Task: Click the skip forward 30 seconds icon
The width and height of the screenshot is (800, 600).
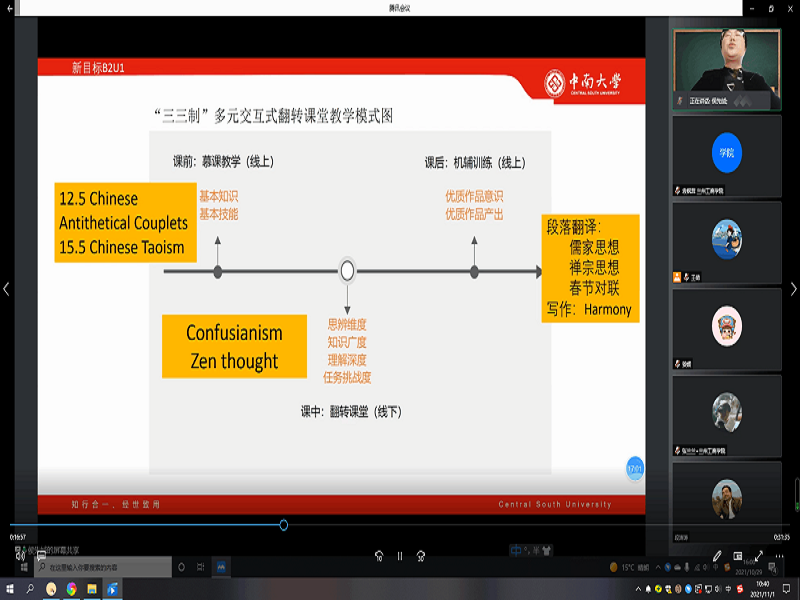Action: 421,556
